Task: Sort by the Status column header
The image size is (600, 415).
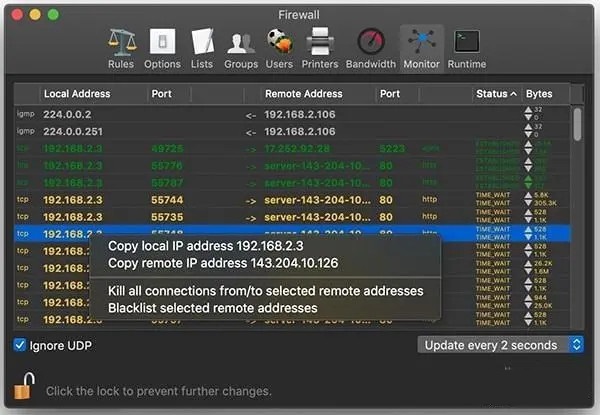Action: pyautogui.click(x=497, y=94)
